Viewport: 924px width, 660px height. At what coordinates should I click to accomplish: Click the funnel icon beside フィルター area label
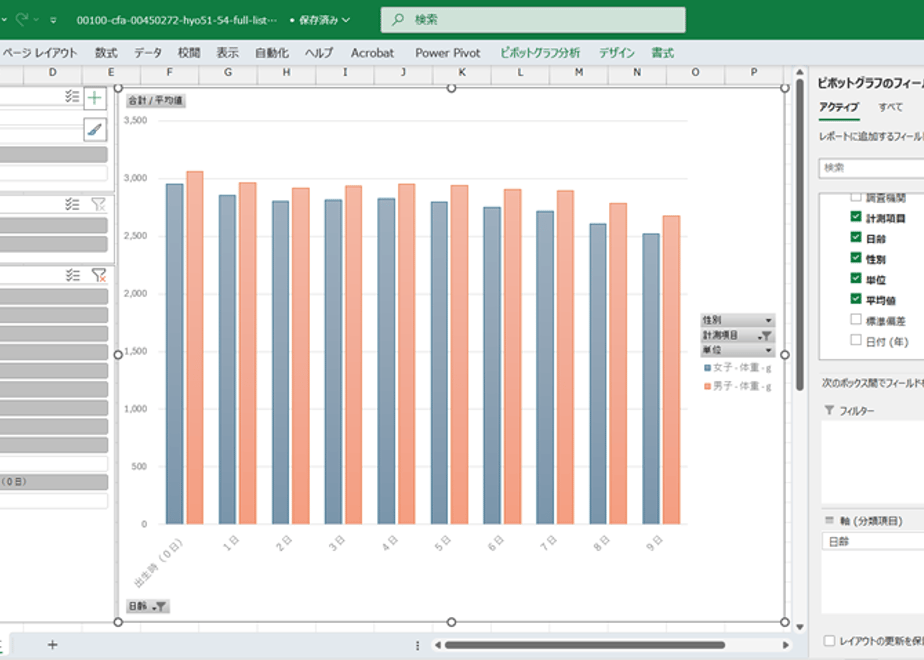[x=829, y=411]
